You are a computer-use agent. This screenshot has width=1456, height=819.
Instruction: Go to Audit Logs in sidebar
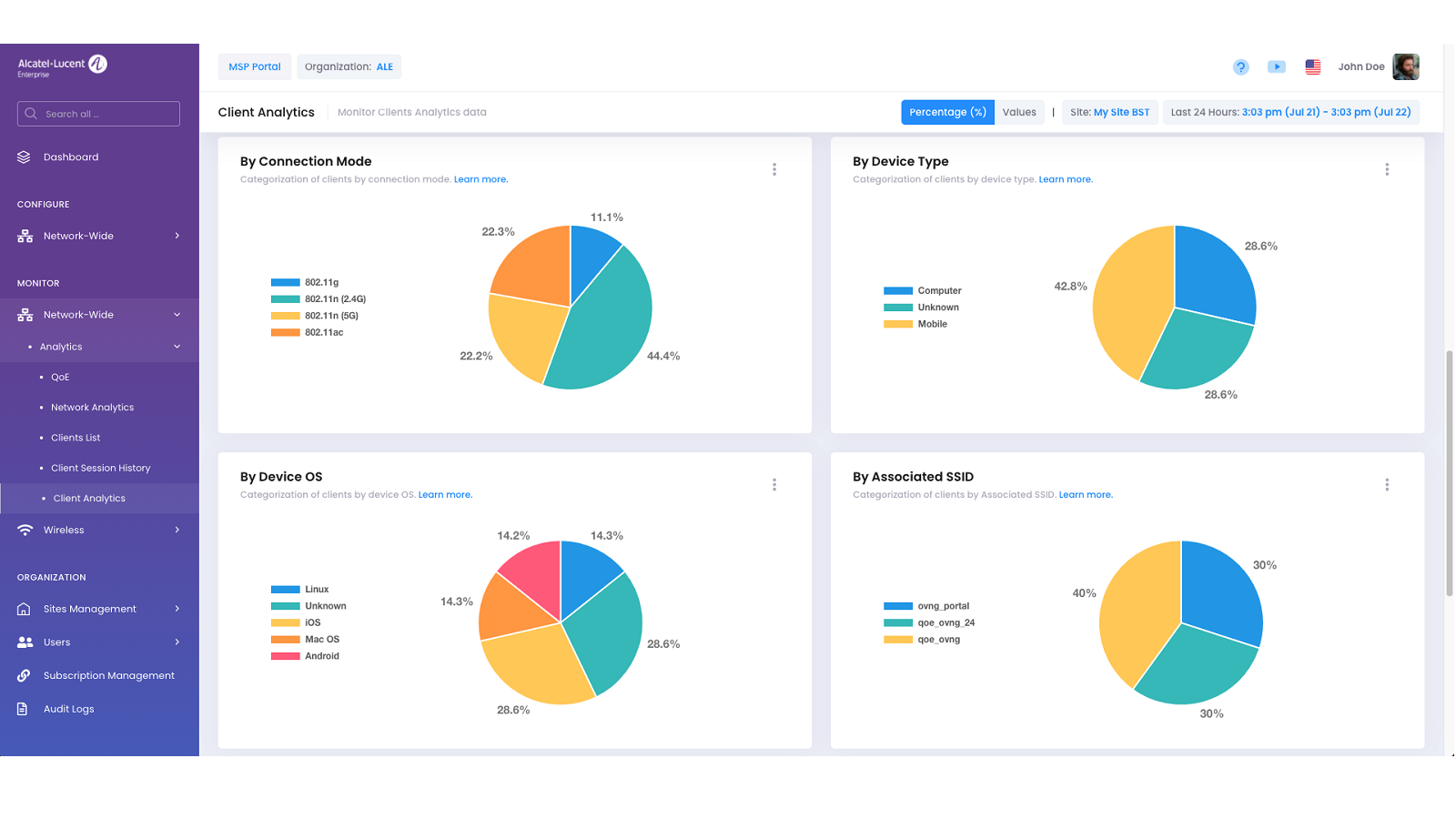coord(68,709)
